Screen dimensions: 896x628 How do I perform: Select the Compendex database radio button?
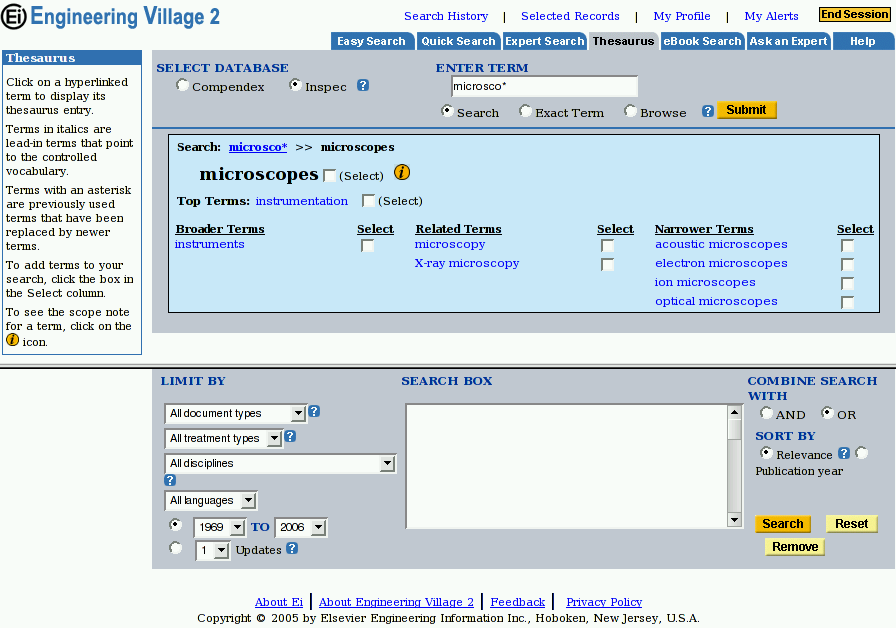pyautogui.click(x=182, y=85)
